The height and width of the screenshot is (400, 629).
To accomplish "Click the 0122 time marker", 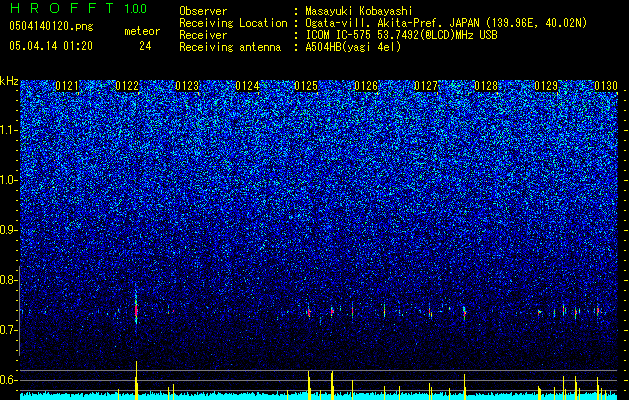I will (x=127, y=86).
